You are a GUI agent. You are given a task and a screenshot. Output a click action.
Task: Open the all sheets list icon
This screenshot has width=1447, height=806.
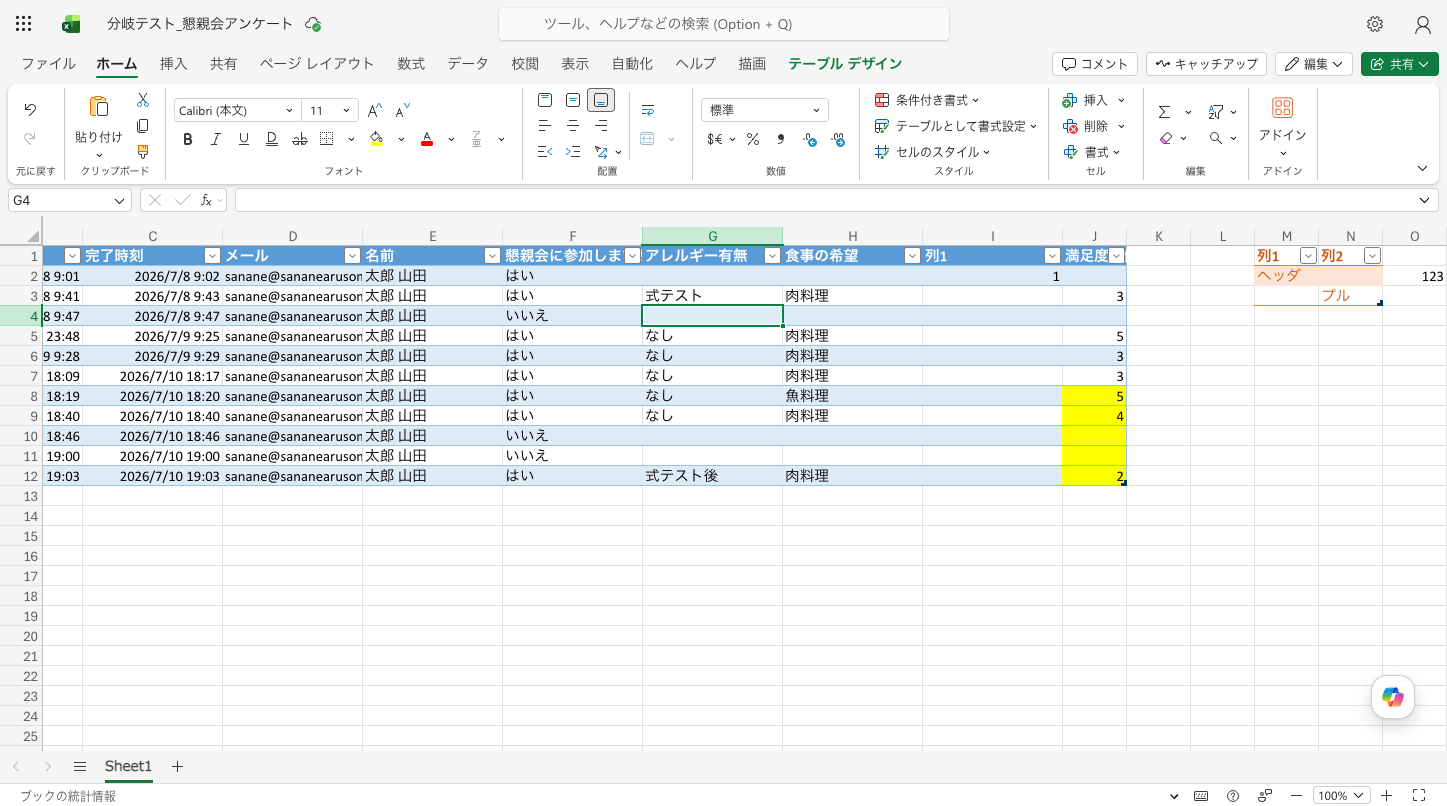click(80, 766)
